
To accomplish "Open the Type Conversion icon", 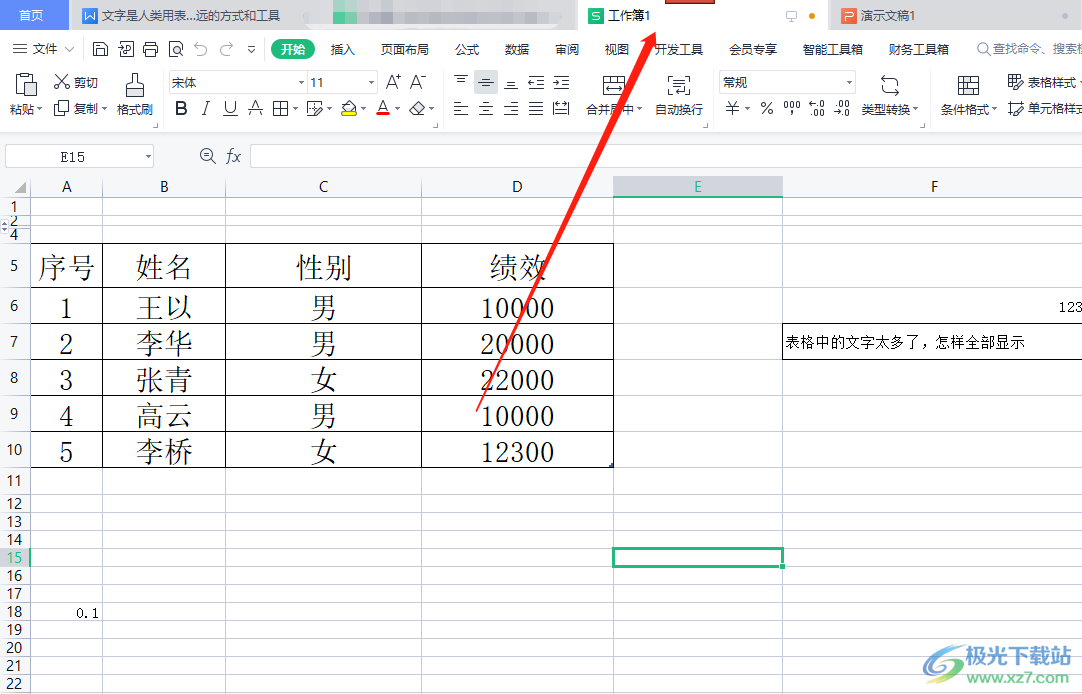I will [890, 86].
